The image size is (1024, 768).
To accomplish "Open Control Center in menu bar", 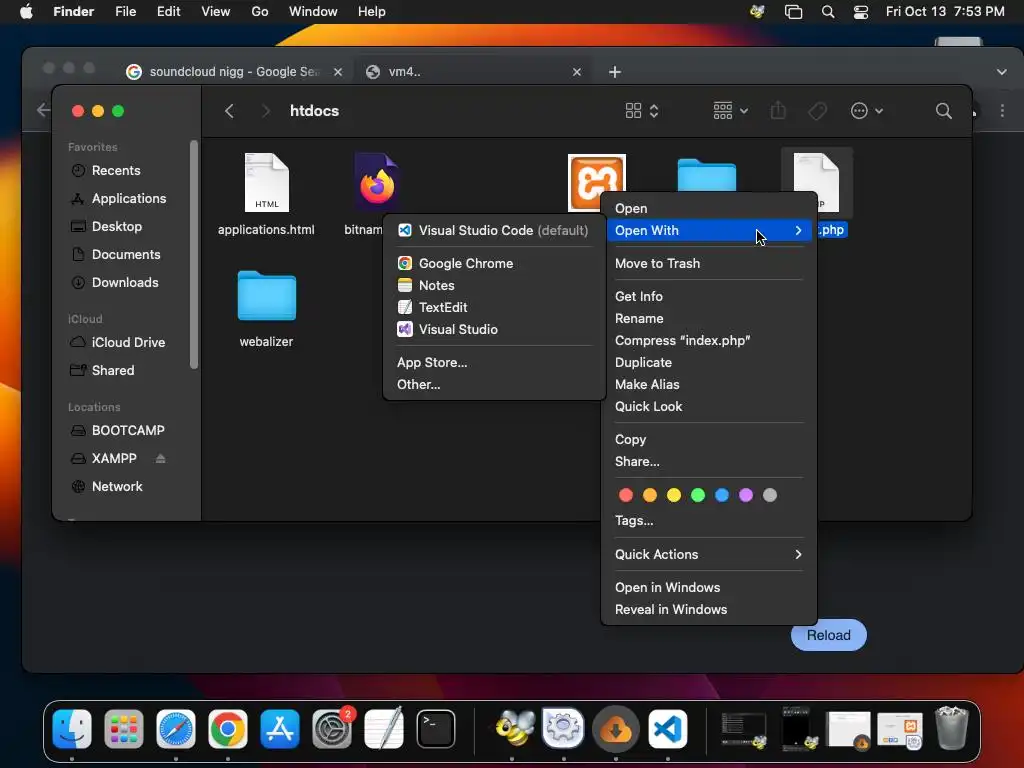I will (861, 12).
